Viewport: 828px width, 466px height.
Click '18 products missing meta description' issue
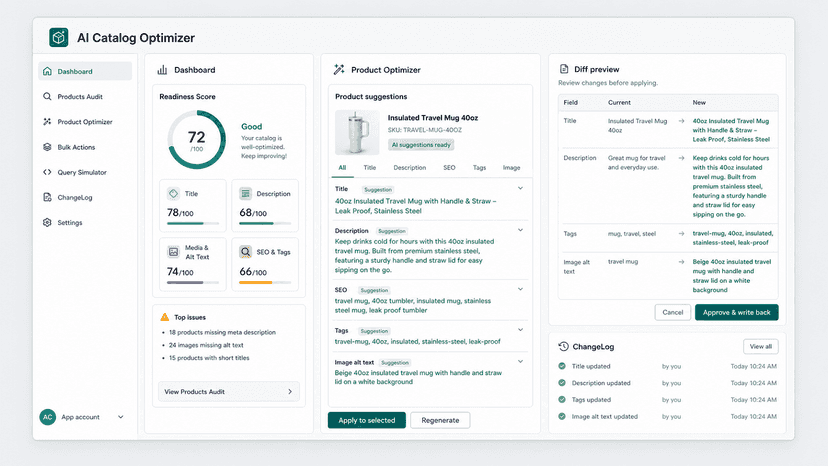click(x=222, y=332)
